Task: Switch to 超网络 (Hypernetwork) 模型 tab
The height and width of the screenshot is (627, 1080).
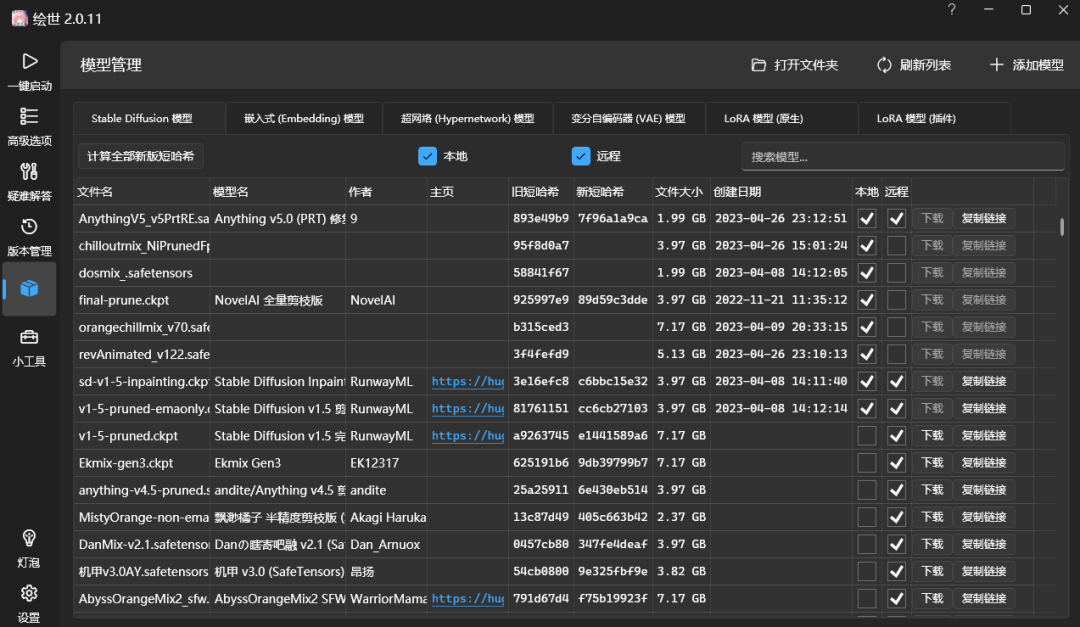Action: [468, 119]
